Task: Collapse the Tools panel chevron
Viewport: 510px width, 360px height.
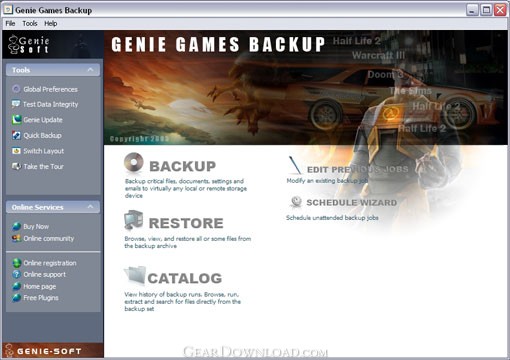Action: click(x=90, y=70)
